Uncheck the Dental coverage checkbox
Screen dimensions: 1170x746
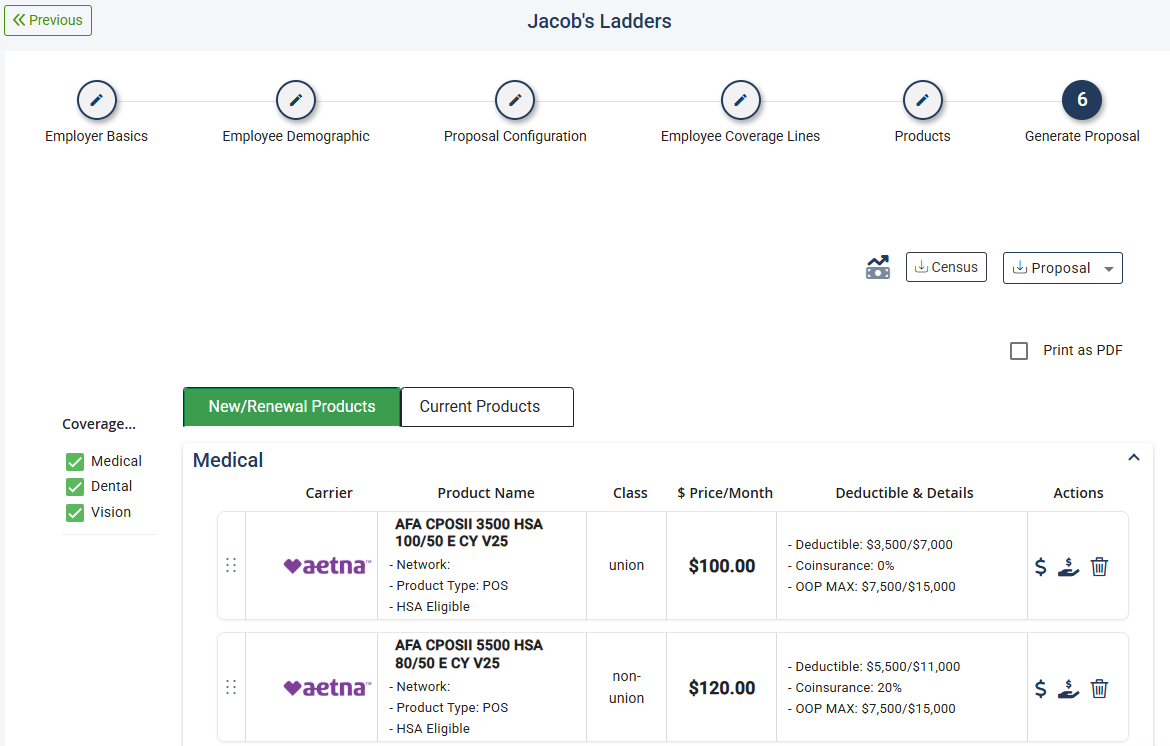tap(75, 487)
